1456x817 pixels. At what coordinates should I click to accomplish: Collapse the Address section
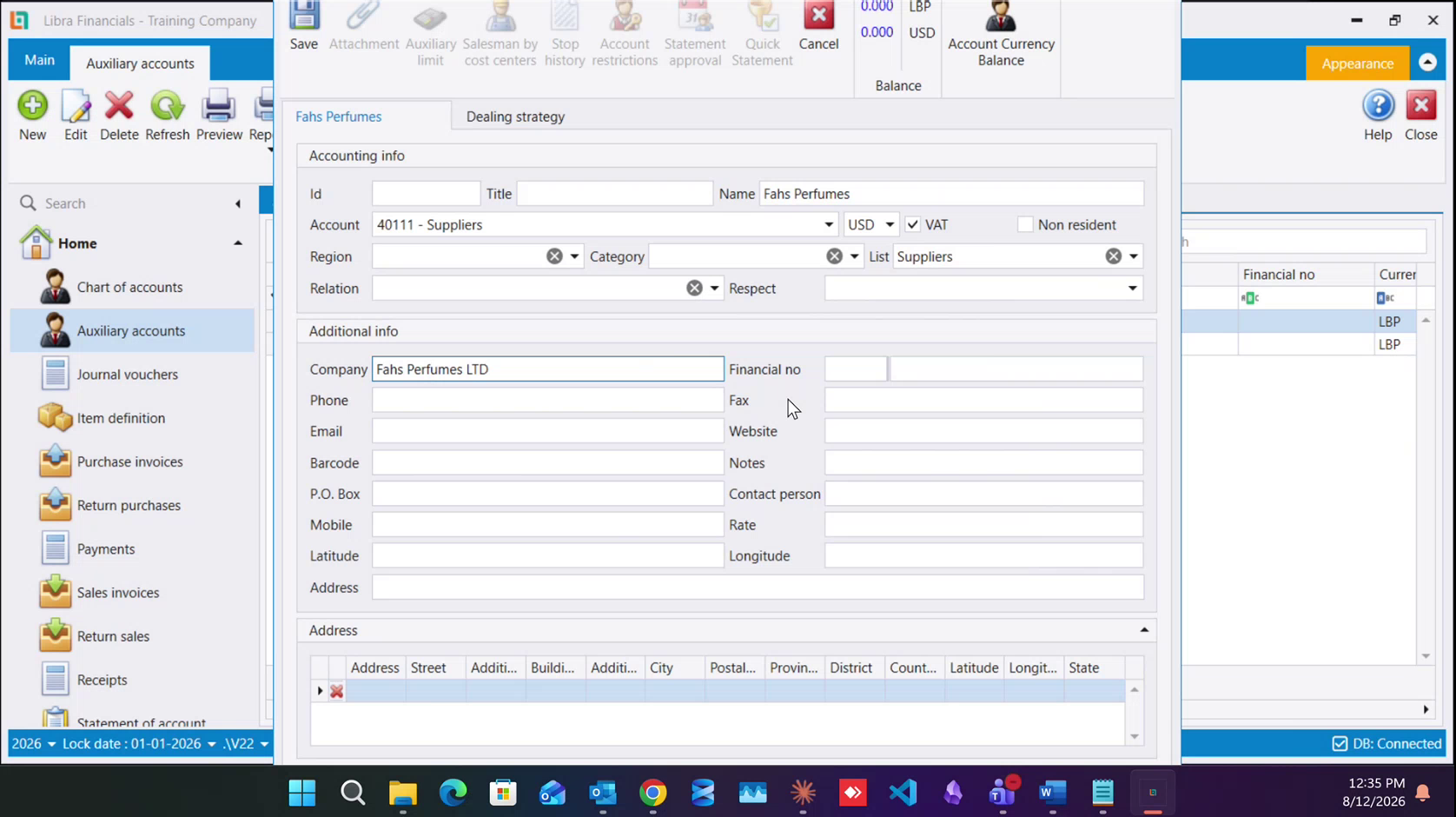pyautogui.click(x=1144, y=630)
